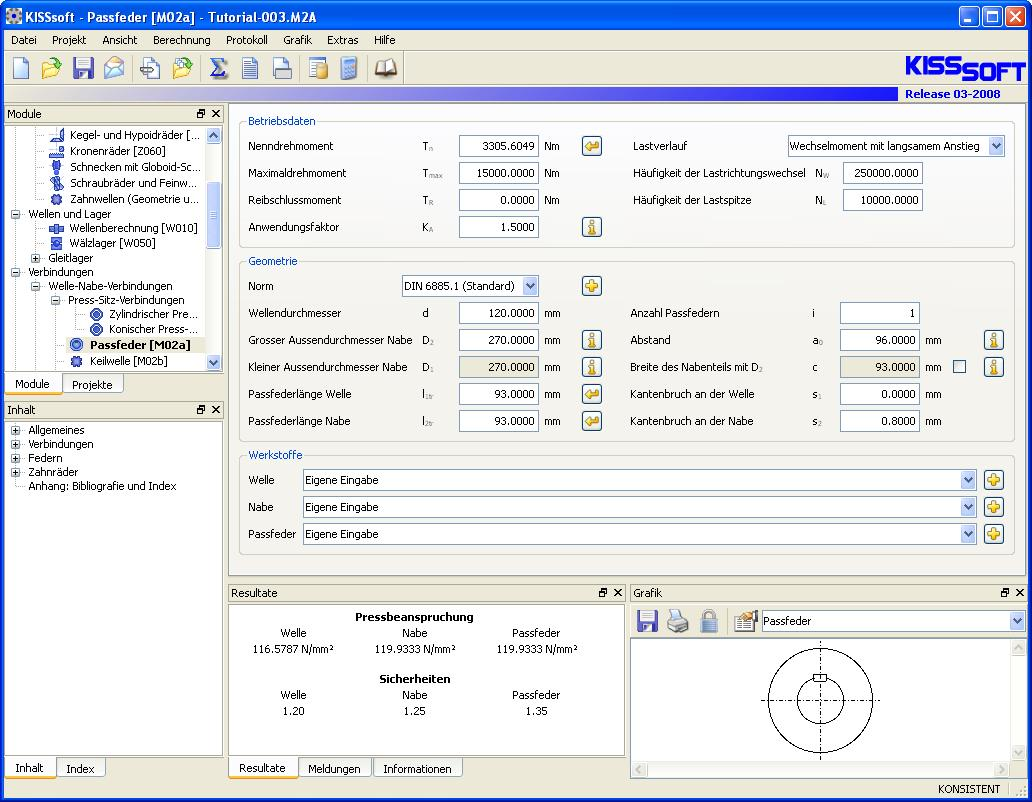Click the printer icon in Grafik panel
Screen dimensions: 1032x802
click(x=678, y=622)
